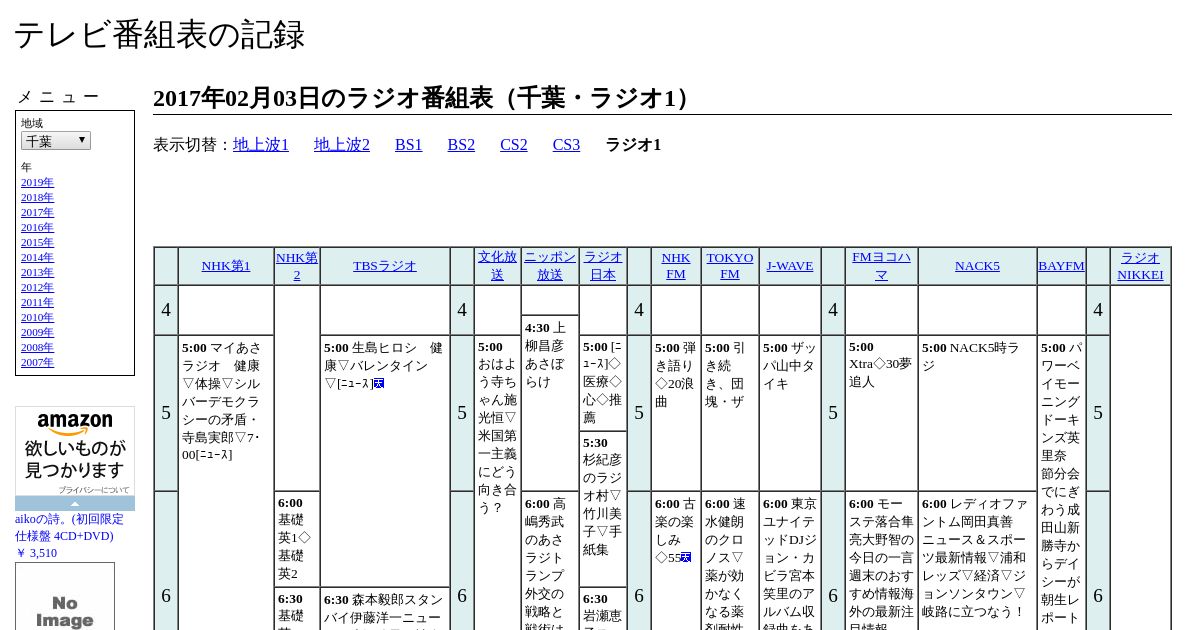This screenshot has height=630, width=1200.
Task: Open the NACK5 station link
Action: point(977,266)
